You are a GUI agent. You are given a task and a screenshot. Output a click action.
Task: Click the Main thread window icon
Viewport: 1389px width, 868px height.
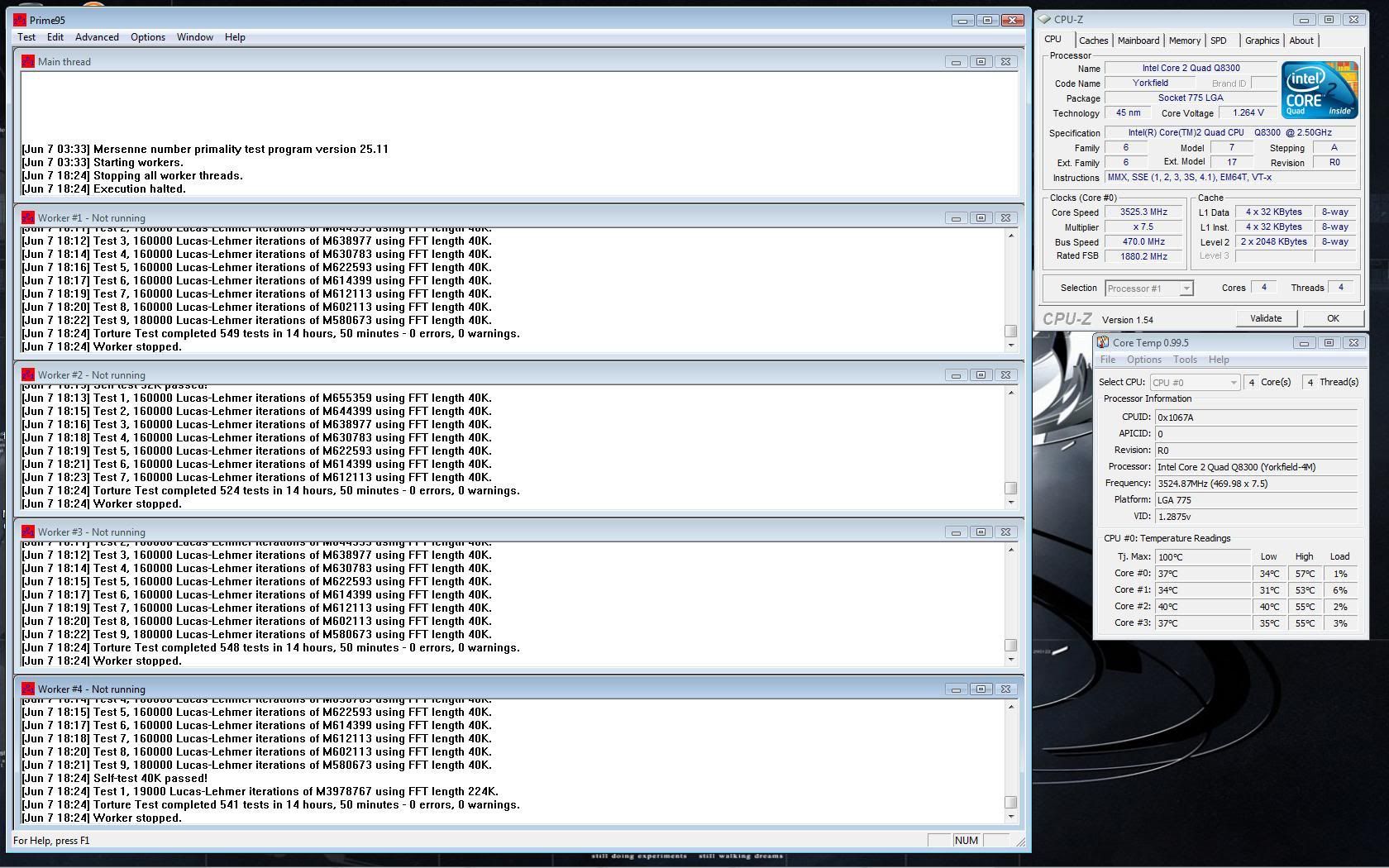click(28, 61)
